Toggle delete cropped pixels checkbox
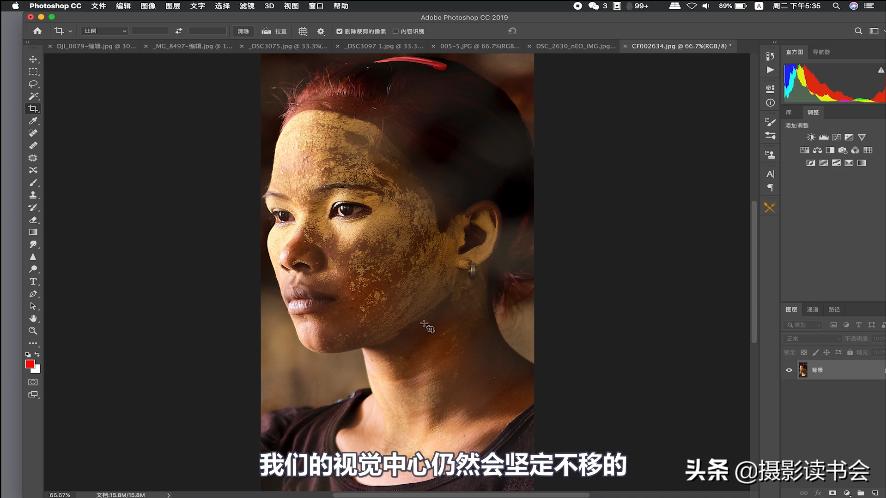This screenshot has height=498, width=886. (x=339, y=32)
